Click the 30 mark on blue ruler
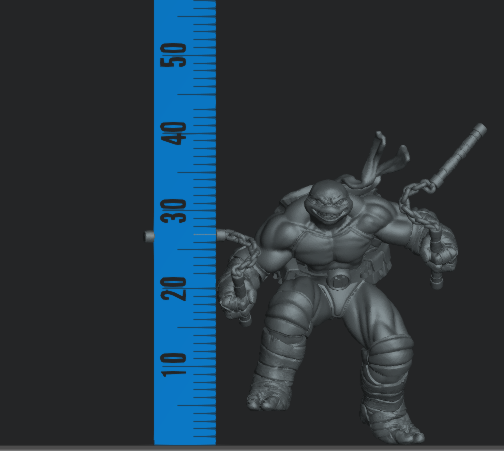504x451 pixels. pyautogui.click(x=173, y=211)
